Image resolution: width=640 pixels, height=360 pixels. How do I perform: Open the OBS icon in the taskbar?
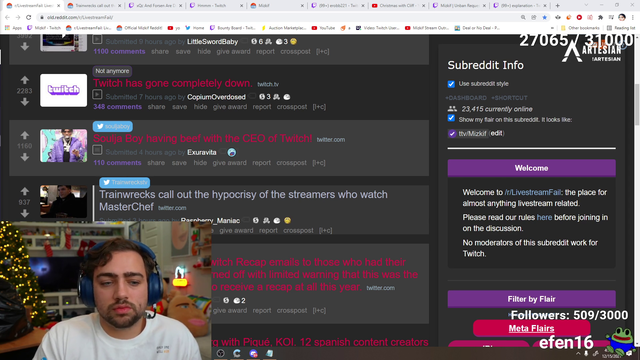(220, 353)
